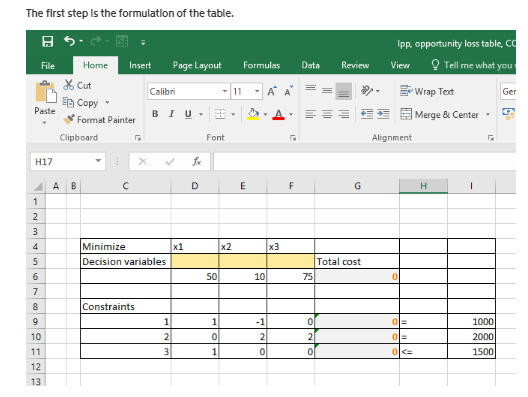Select row 9 header
Screen dimensions: 528x397
pyautogui.click(x=35, y=321)
